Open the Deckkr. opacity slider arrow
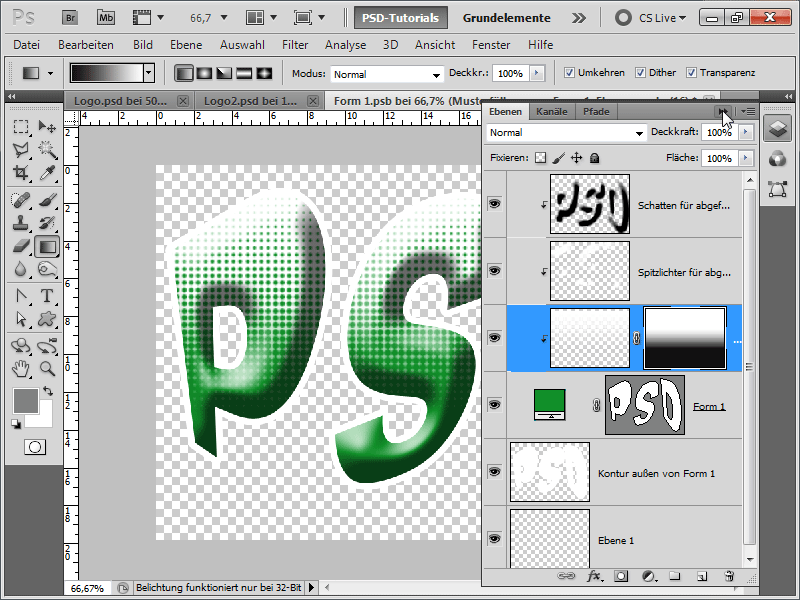 click(536, 73)
